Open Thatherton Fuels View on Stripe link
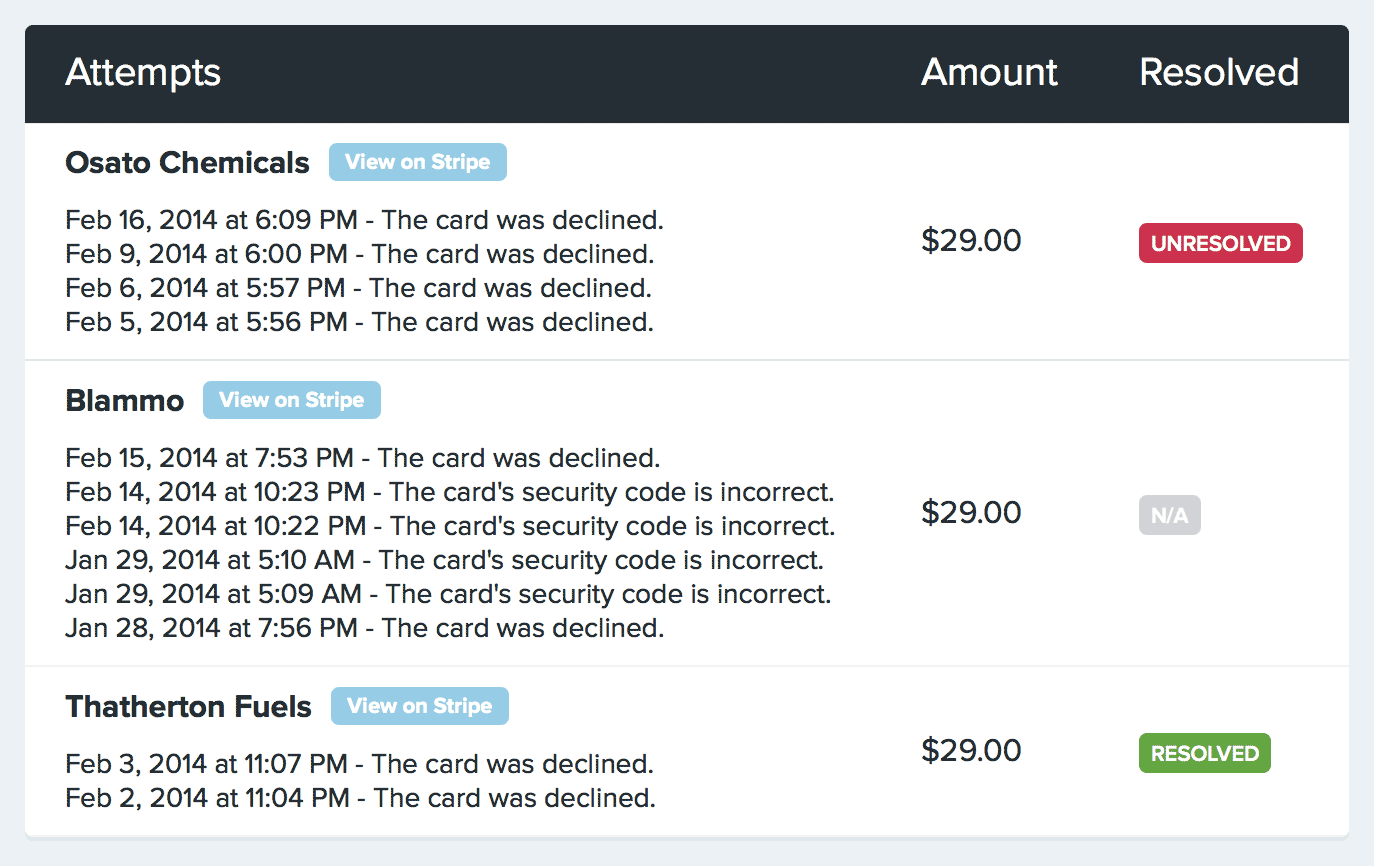The image size is (1374, 866). click(x=419, y=706)
